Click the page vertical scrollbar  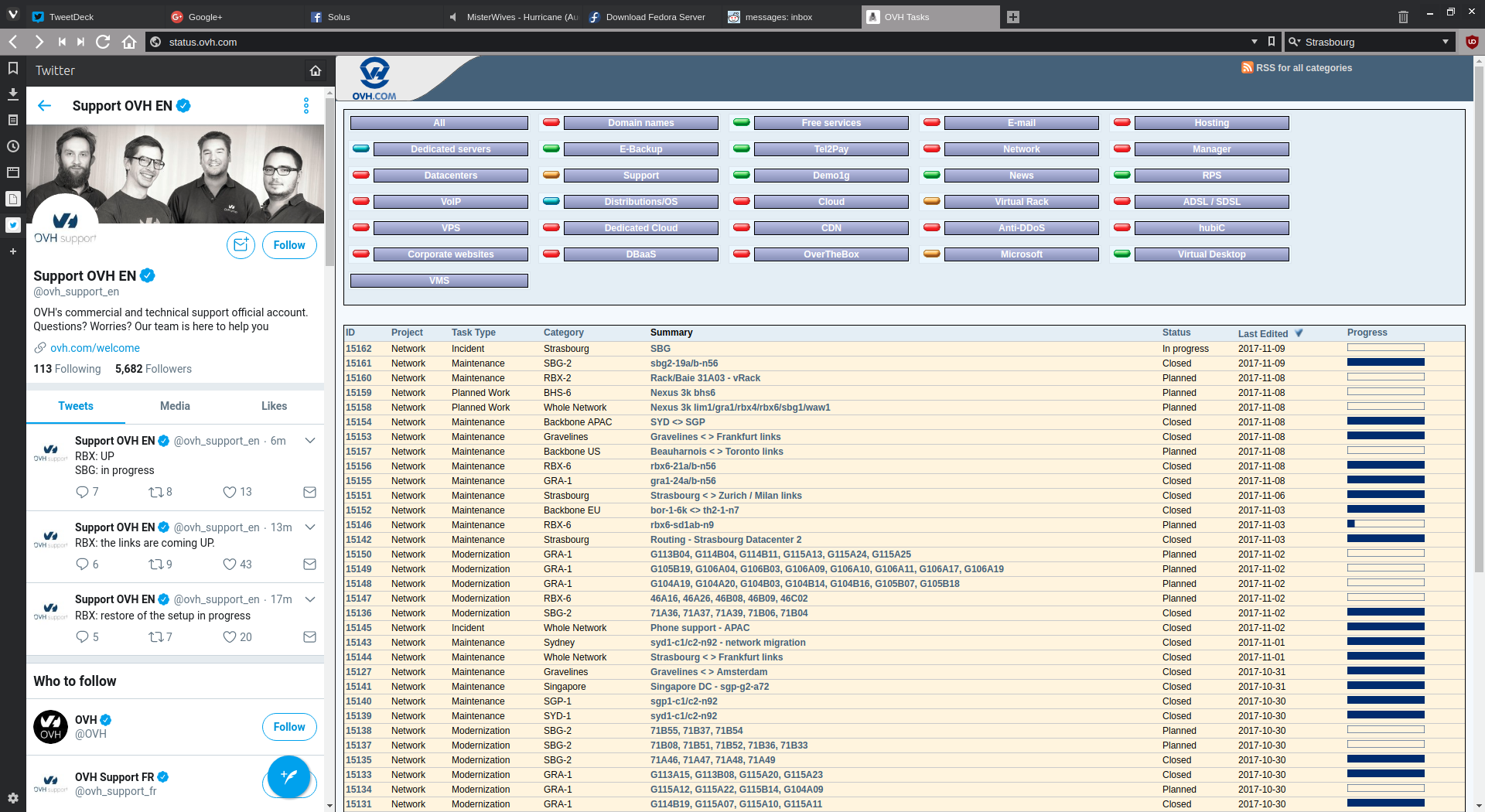click(x=1479, y=319)
